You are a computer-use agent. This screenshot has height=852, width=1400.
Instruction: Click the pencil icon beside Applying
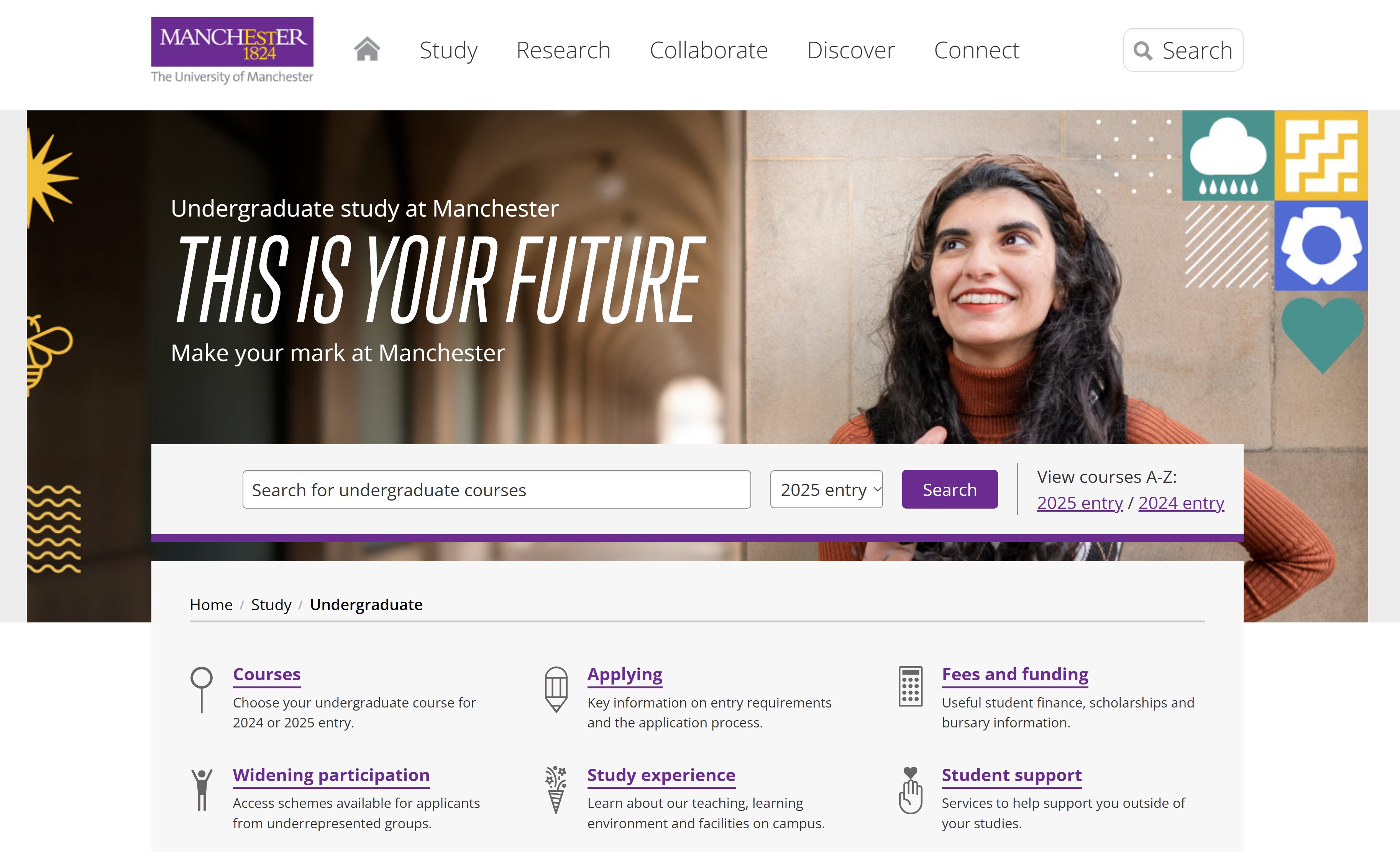556,689
